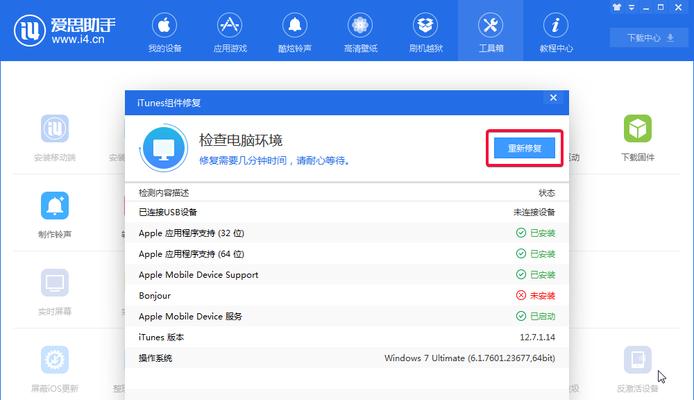Close the iTunes组件修复 dialog
The height and width of the screenshot is (400, 694).
[553, 98]
